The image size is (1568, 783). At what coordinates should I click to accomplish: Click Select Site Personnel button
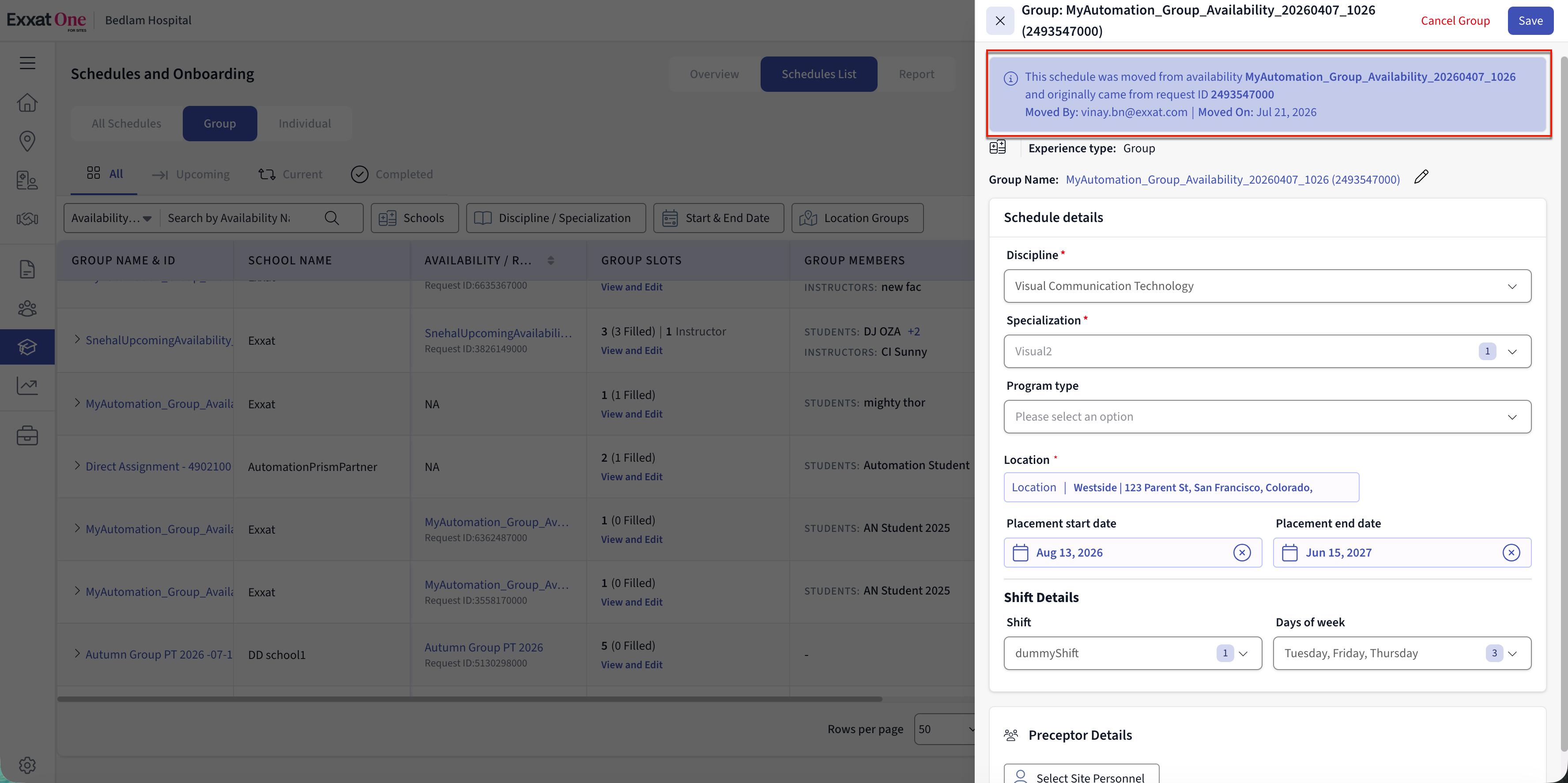click(1081, 775)
